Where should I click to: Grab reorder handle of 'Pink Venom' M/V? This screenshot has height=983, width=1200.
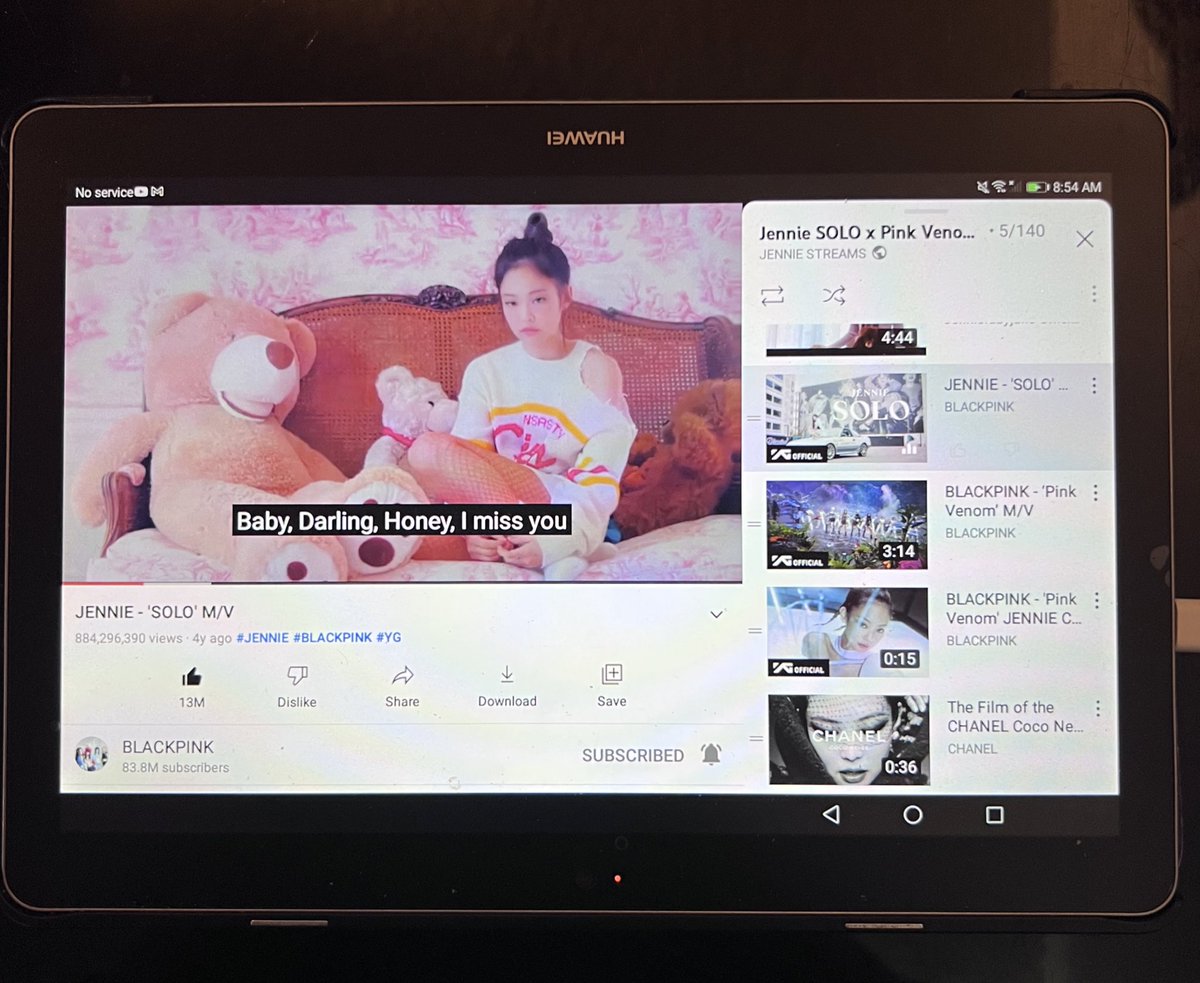point(755,524)
